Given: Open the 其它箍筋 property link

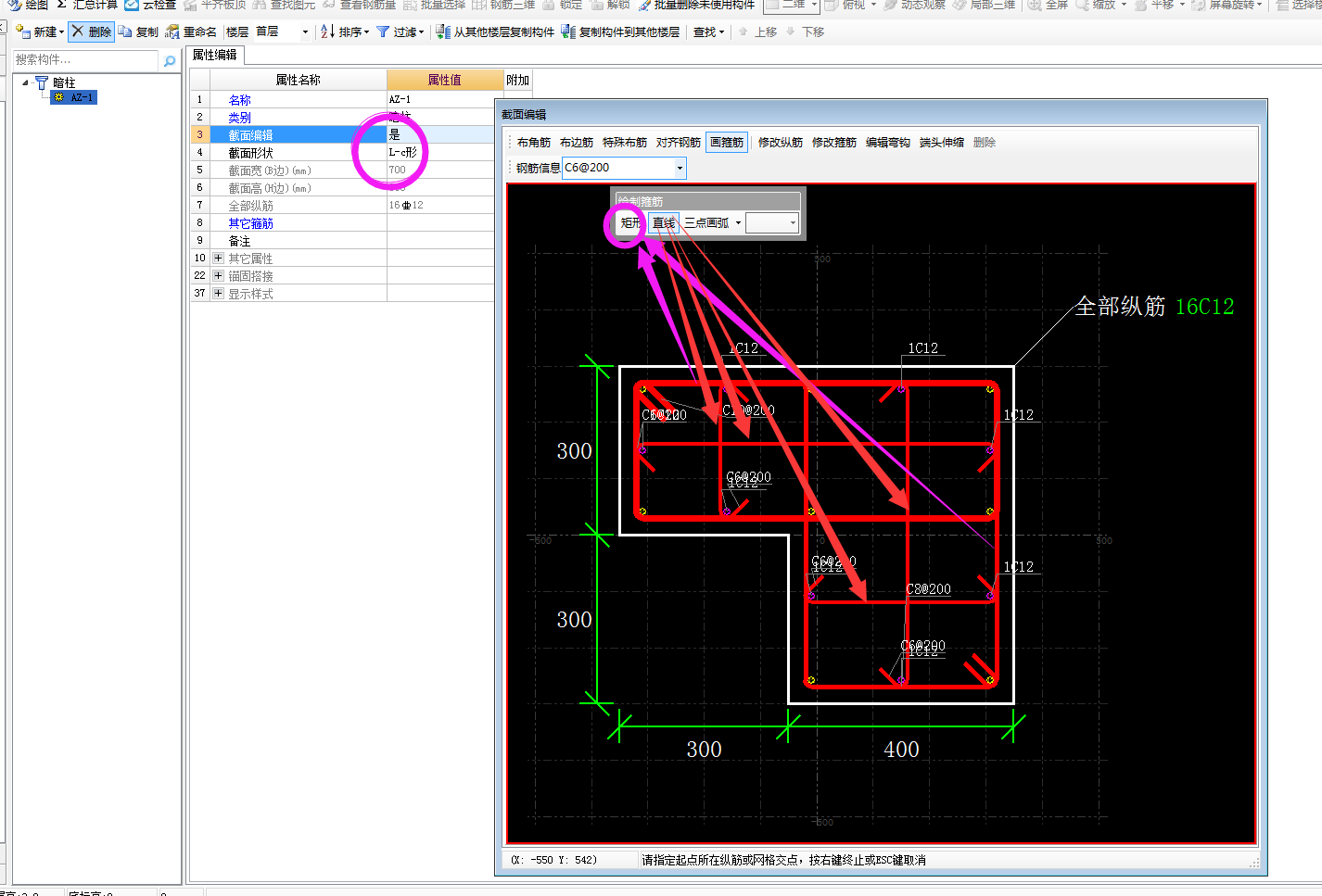Looking at the screenshot, I should click(251, 222).
